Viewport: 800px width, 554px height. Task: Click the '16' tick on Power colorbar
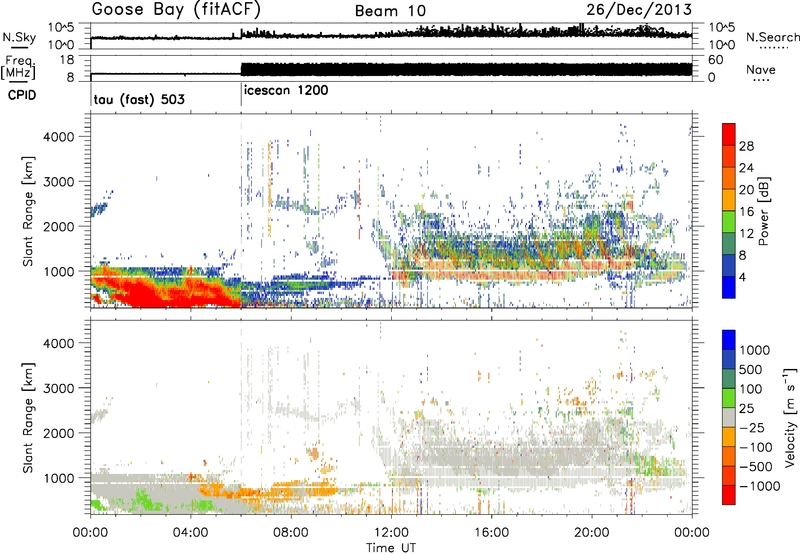746,212
